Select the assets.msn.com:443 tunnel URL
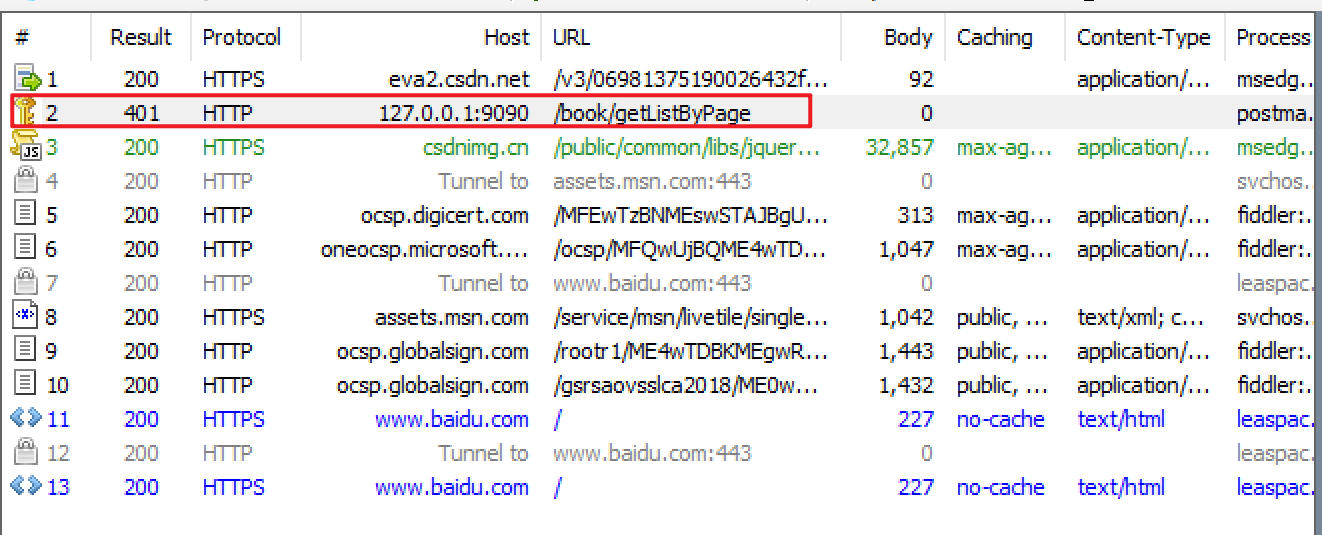Image resolution: width=1322 pixels, height=535 pixels. click(652, 181)
